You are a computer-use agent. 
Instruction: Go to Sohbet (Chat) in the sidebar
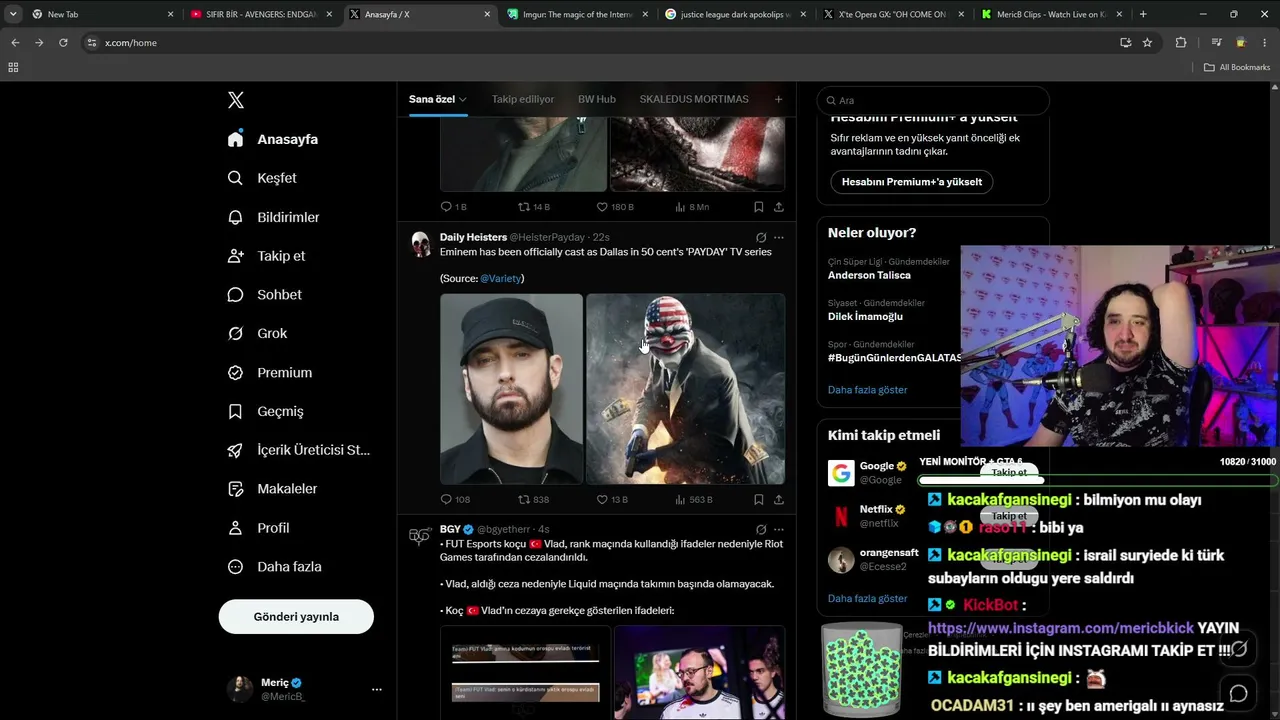(264, 295)
